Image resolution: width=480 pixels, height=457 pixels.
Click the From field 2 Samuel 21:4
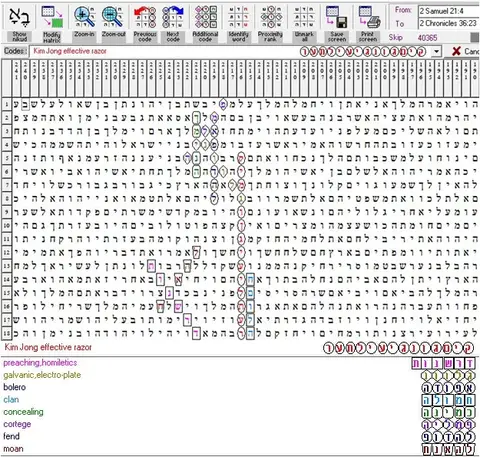[449, 11]
